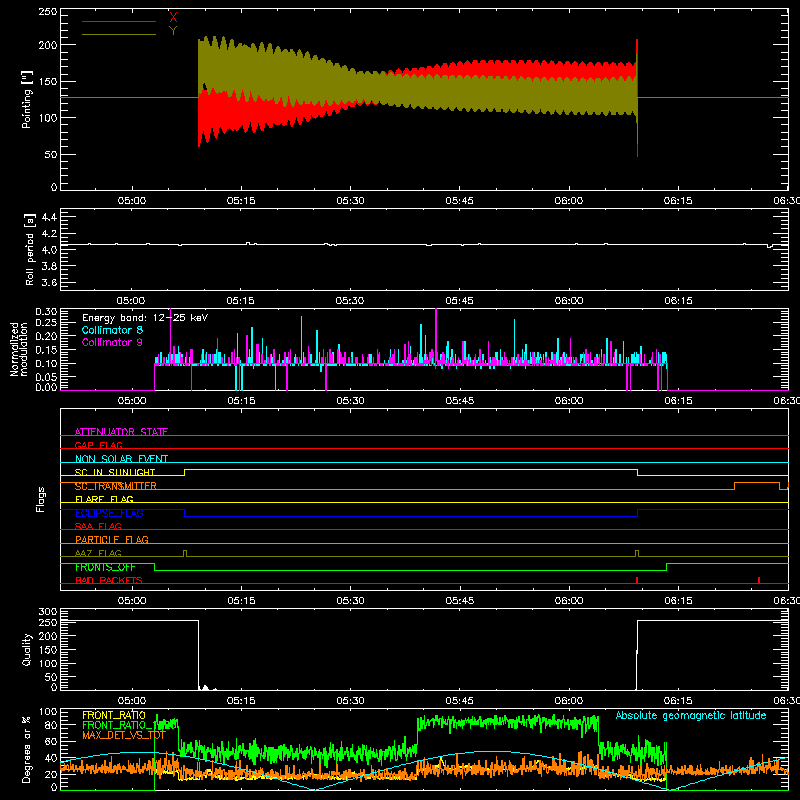This screenshot has height=800, width=800.
Task: Click the 'Absolute geomagnetic latitude' legend text
Action: click(691, 715)
